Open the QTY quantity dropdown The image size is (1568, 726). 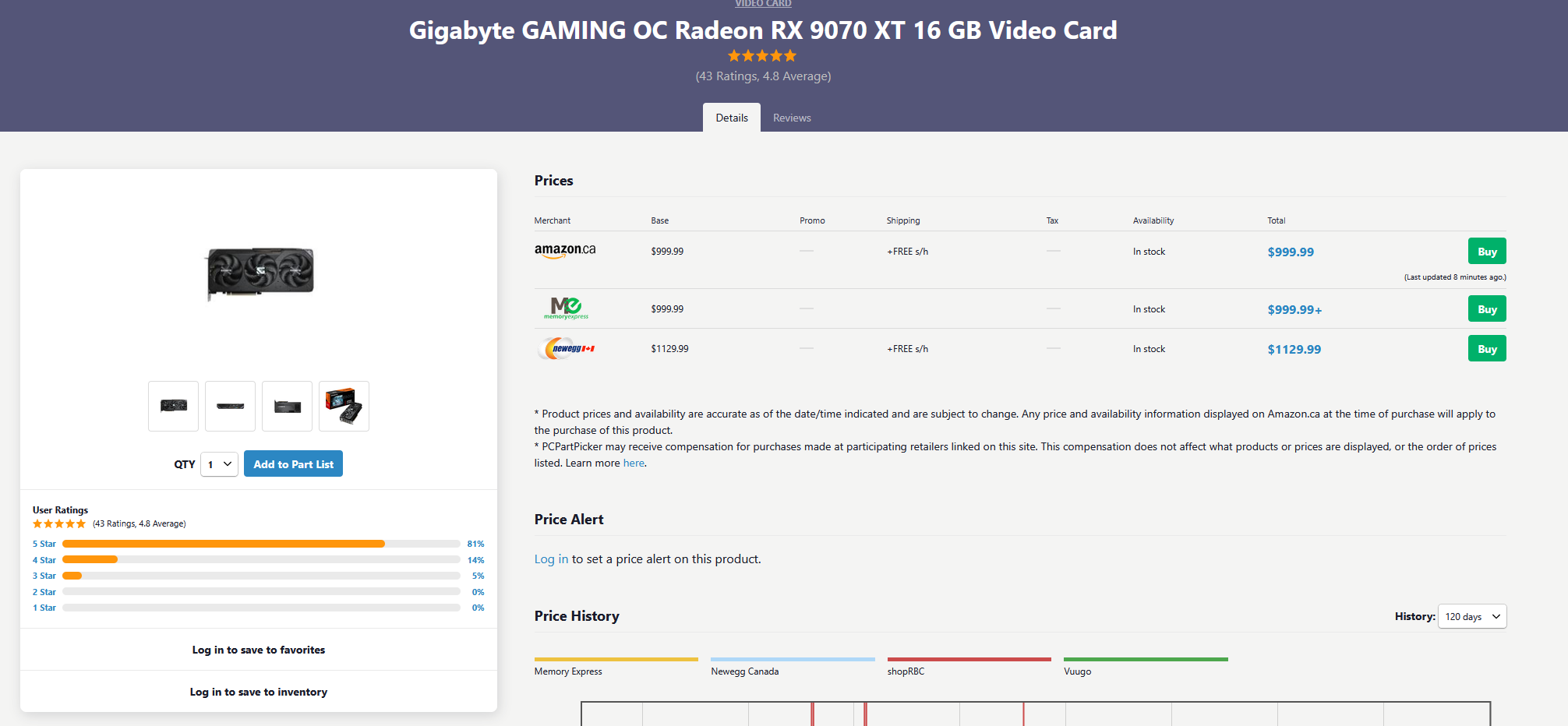tap(219, 464)
